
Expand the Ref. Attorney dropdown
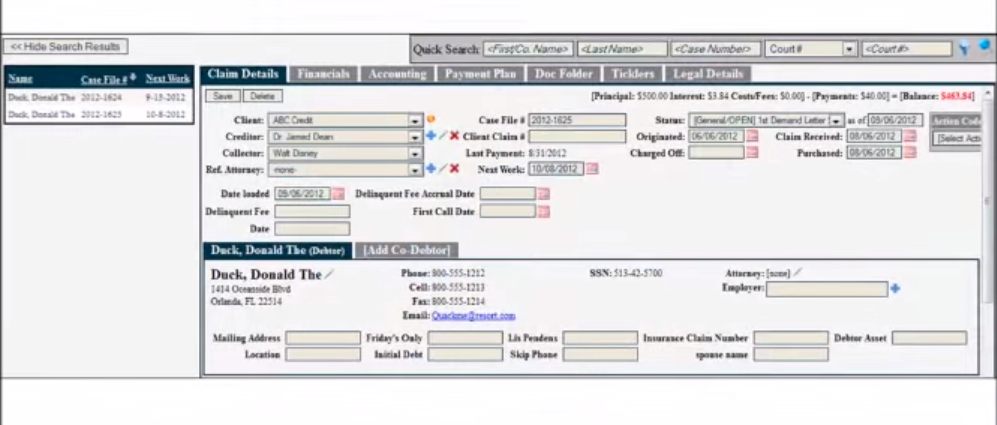(415, 170)
